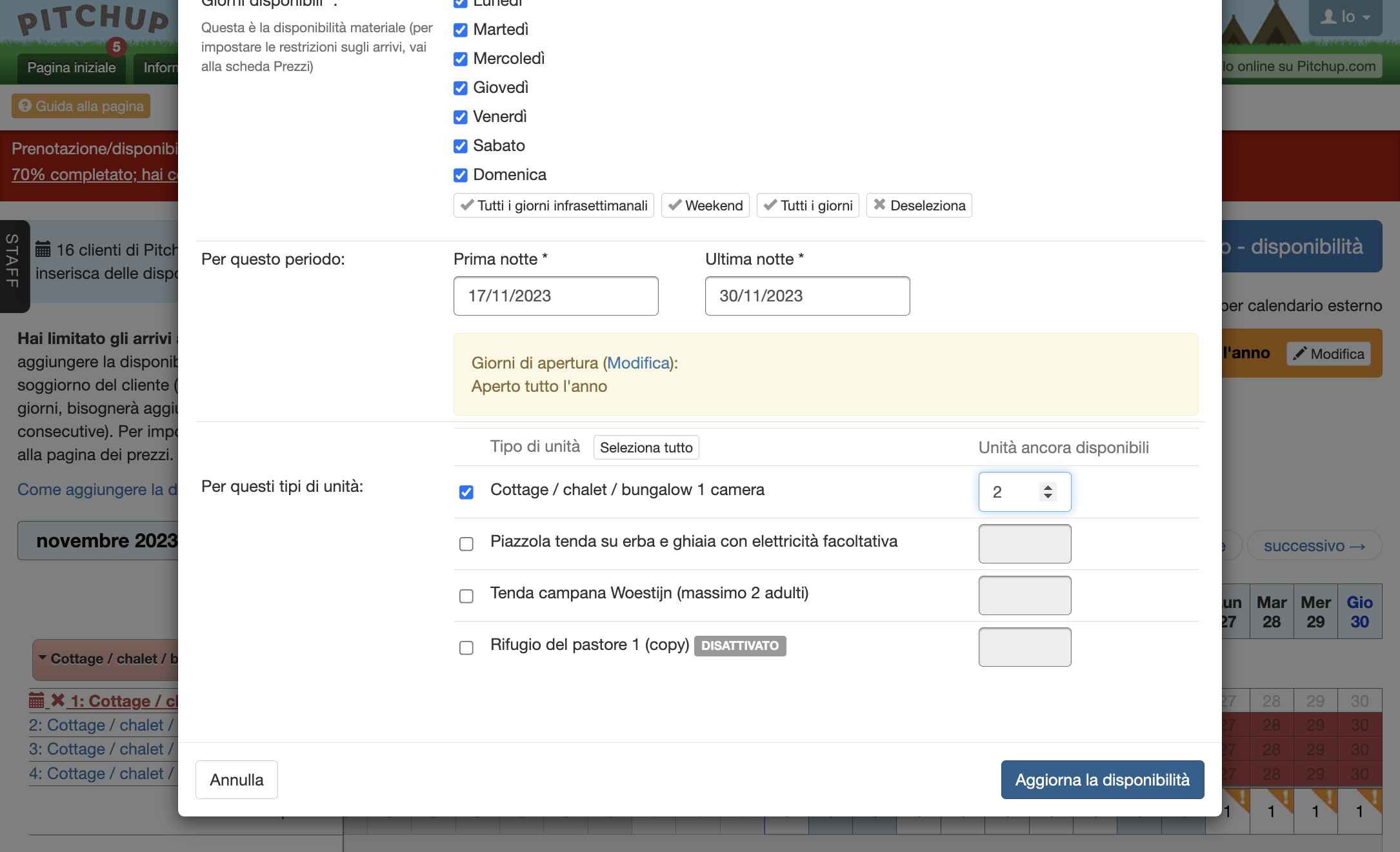The image size is (1400, 852).
Task: Open the Prima notte date field
Action: [x=555, y=296]
